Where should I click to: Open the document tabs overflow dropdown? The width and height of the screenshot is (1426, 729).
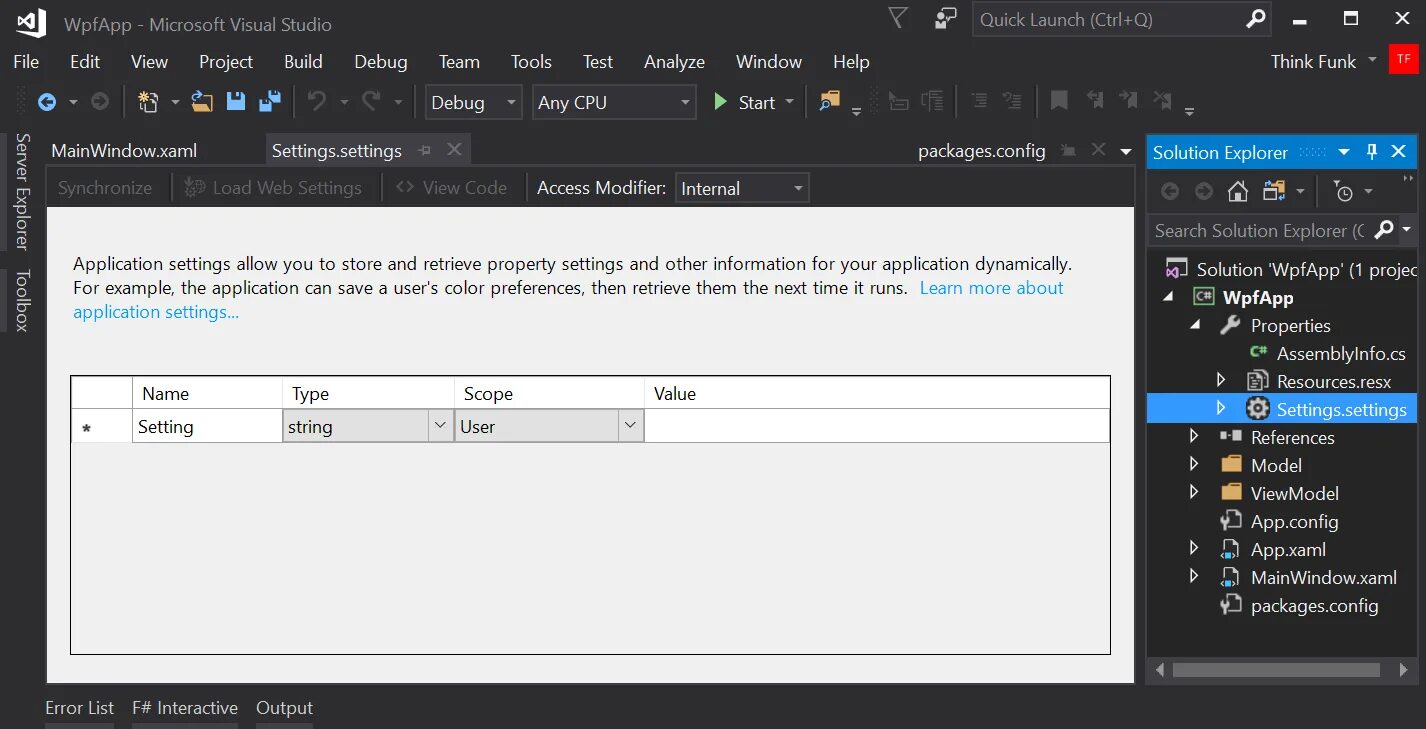pos(1126,152)
